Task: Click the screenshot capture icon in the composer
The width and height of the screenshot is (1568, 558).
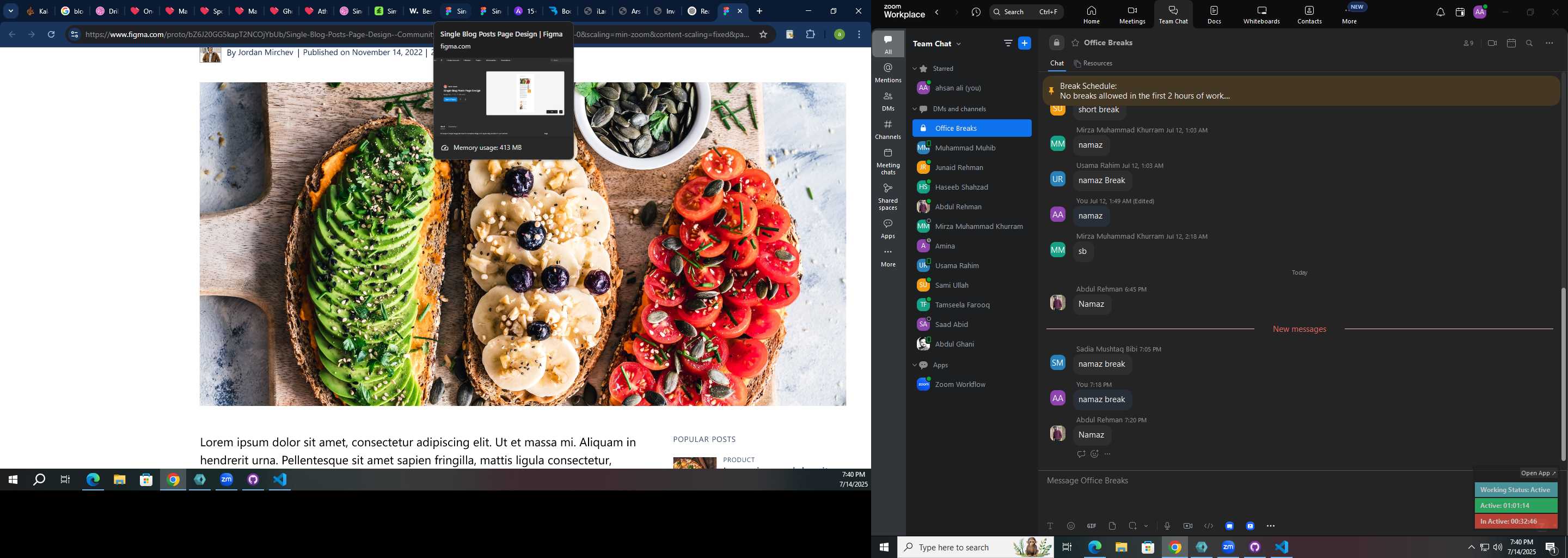Action: (1133, 526)
